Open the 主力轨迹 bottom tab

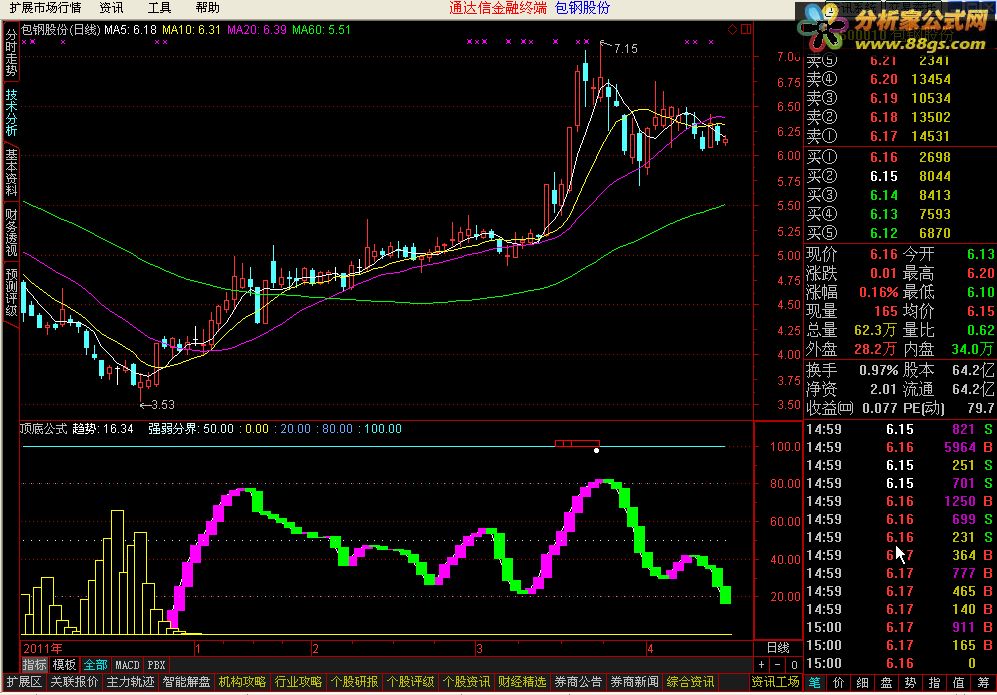click(130, 682)
